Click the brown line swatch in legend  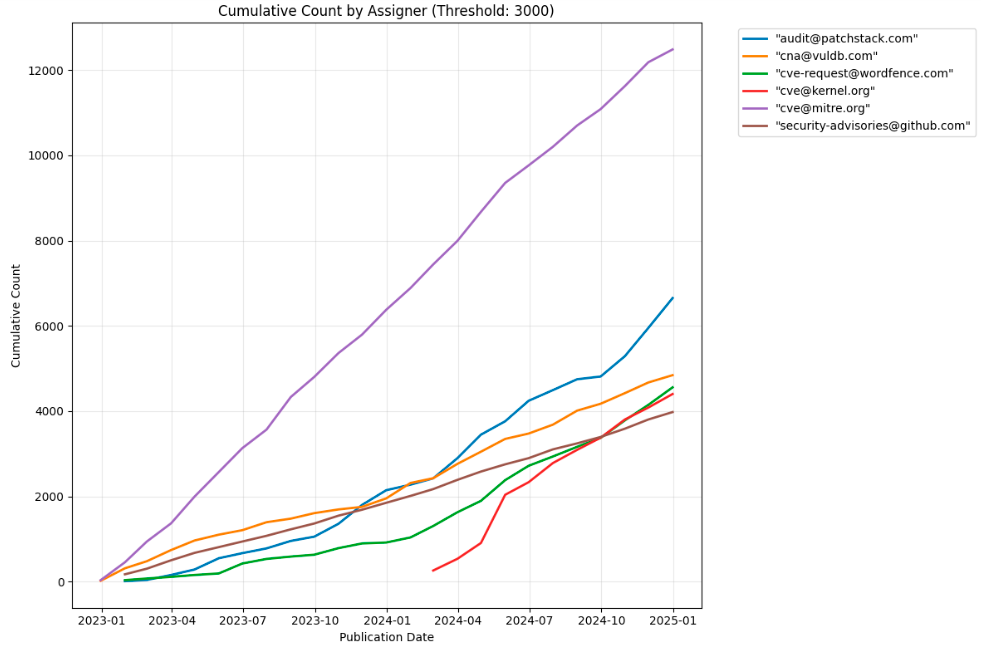tap(755, 126)
